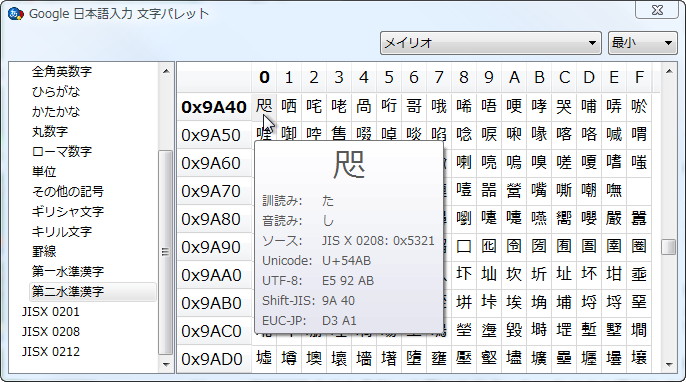
Task: Select character 哭 in row 0x9A40 column C
Action: point(564,106)
